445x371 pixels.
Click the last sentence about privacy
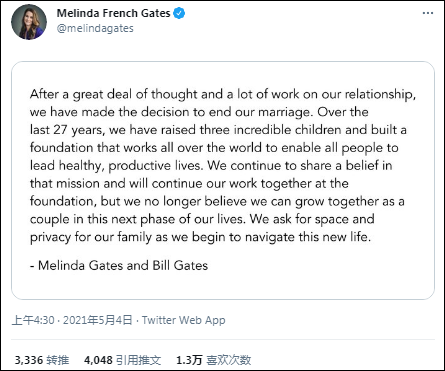pos(200,237)
